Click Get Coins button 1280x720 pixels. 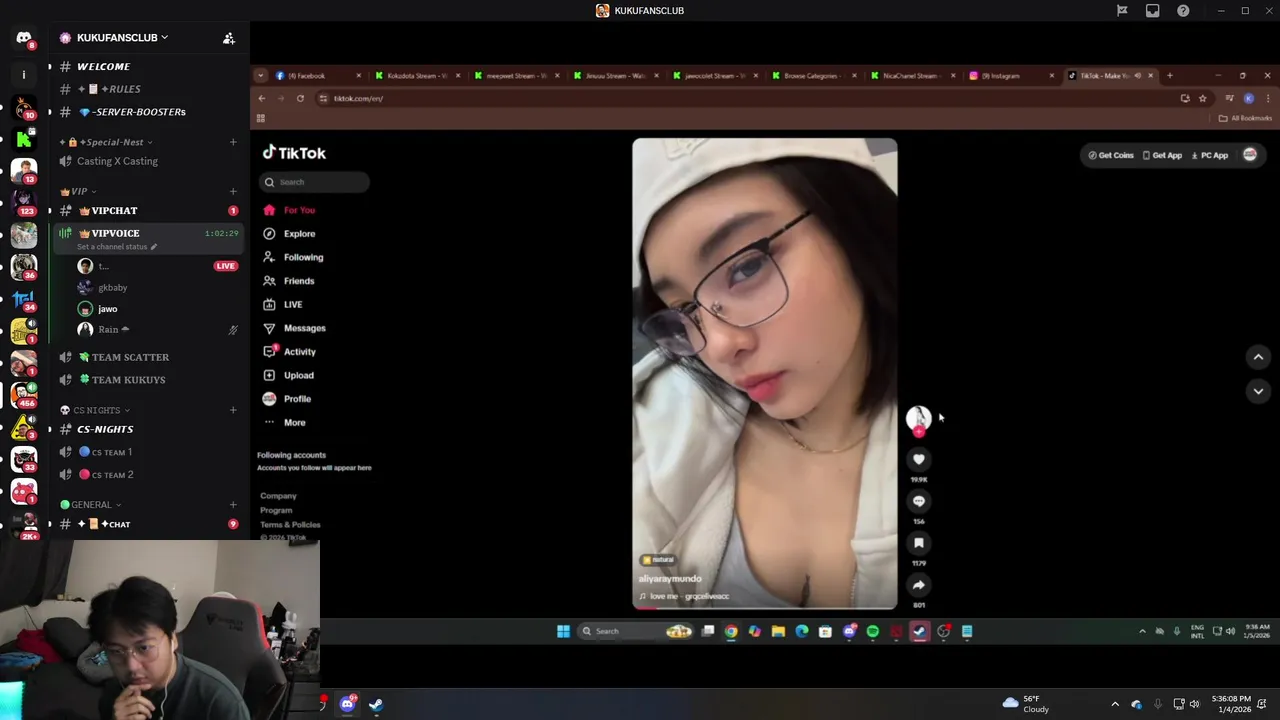click(x=1111, y=155)
